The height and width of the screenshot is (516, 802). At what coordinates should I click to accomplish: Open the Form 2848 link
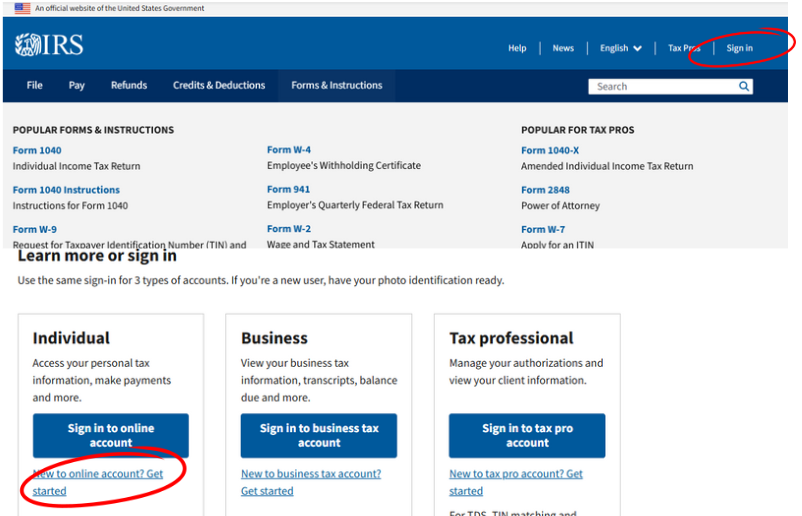[x=545, y=190]
